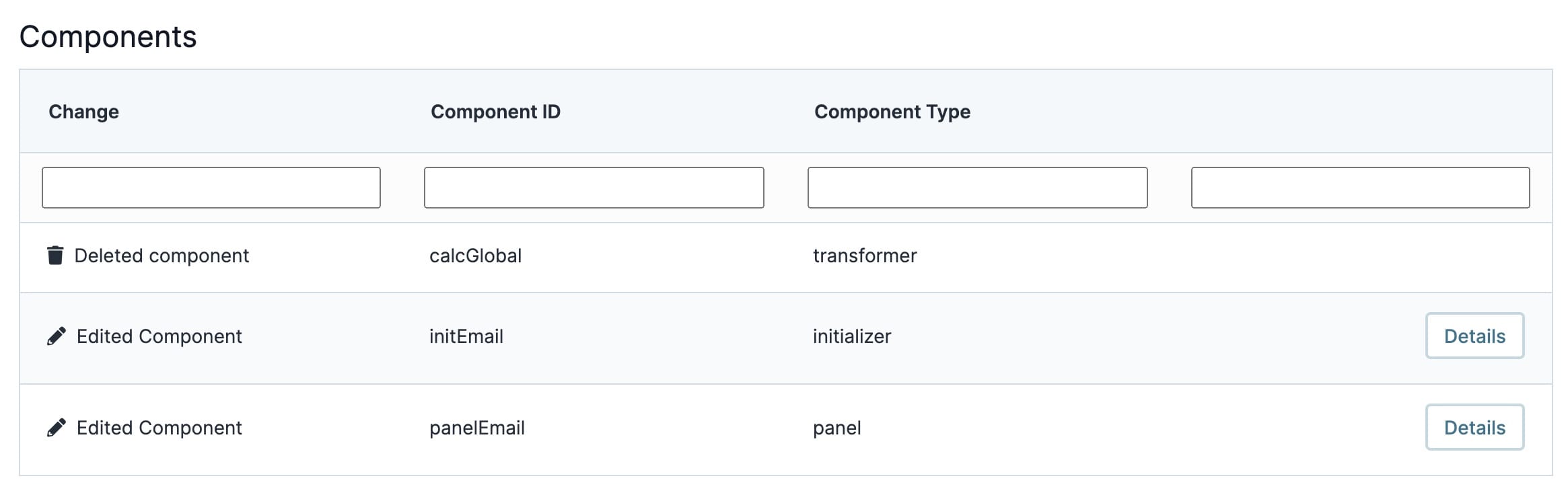Click the pencil icon in panelEmail row
Viewport: 1568px width, 495px height.
point(57,428)
